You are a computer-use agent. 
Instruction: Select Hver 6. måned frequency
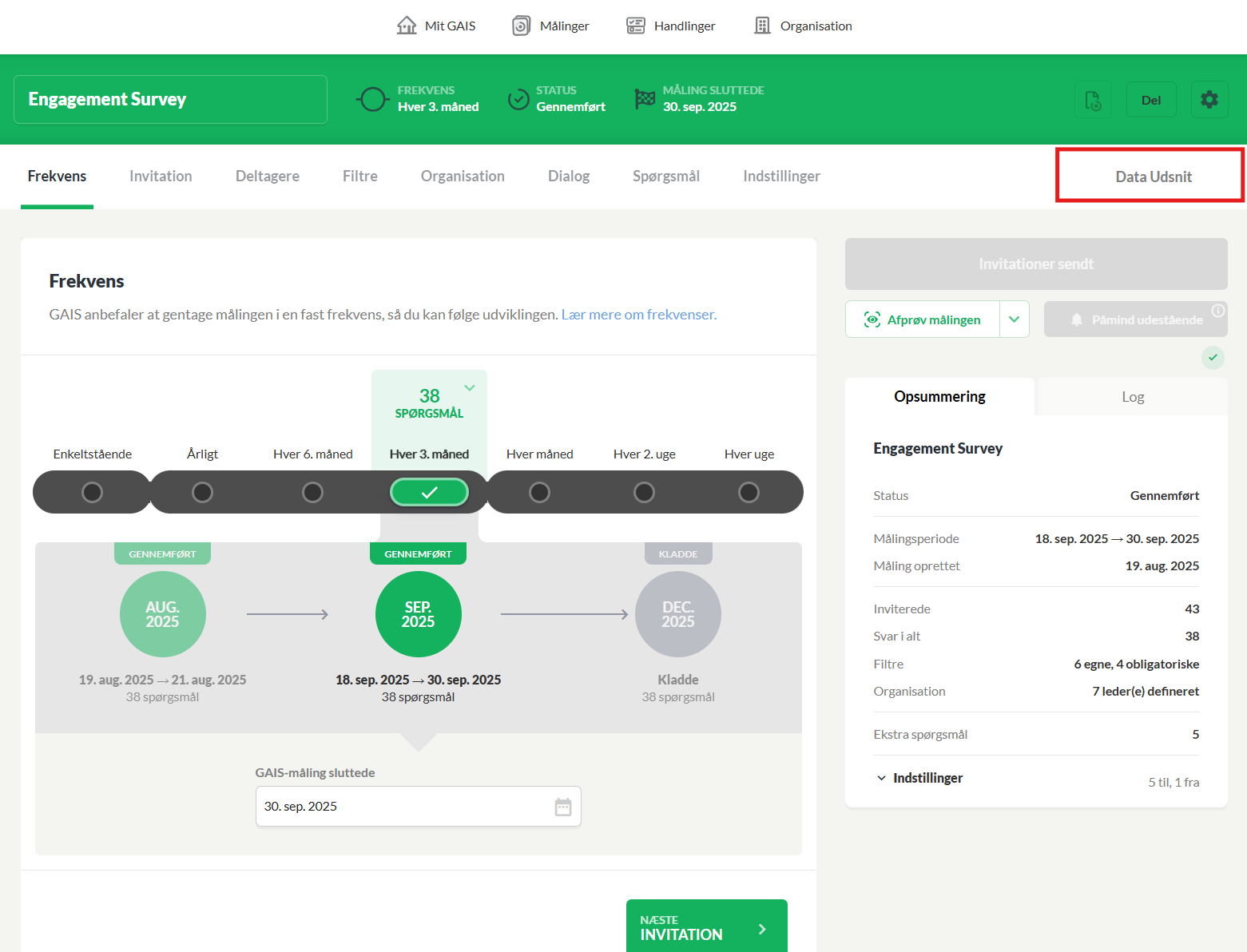pyautogui.click(x=312, y=492)
